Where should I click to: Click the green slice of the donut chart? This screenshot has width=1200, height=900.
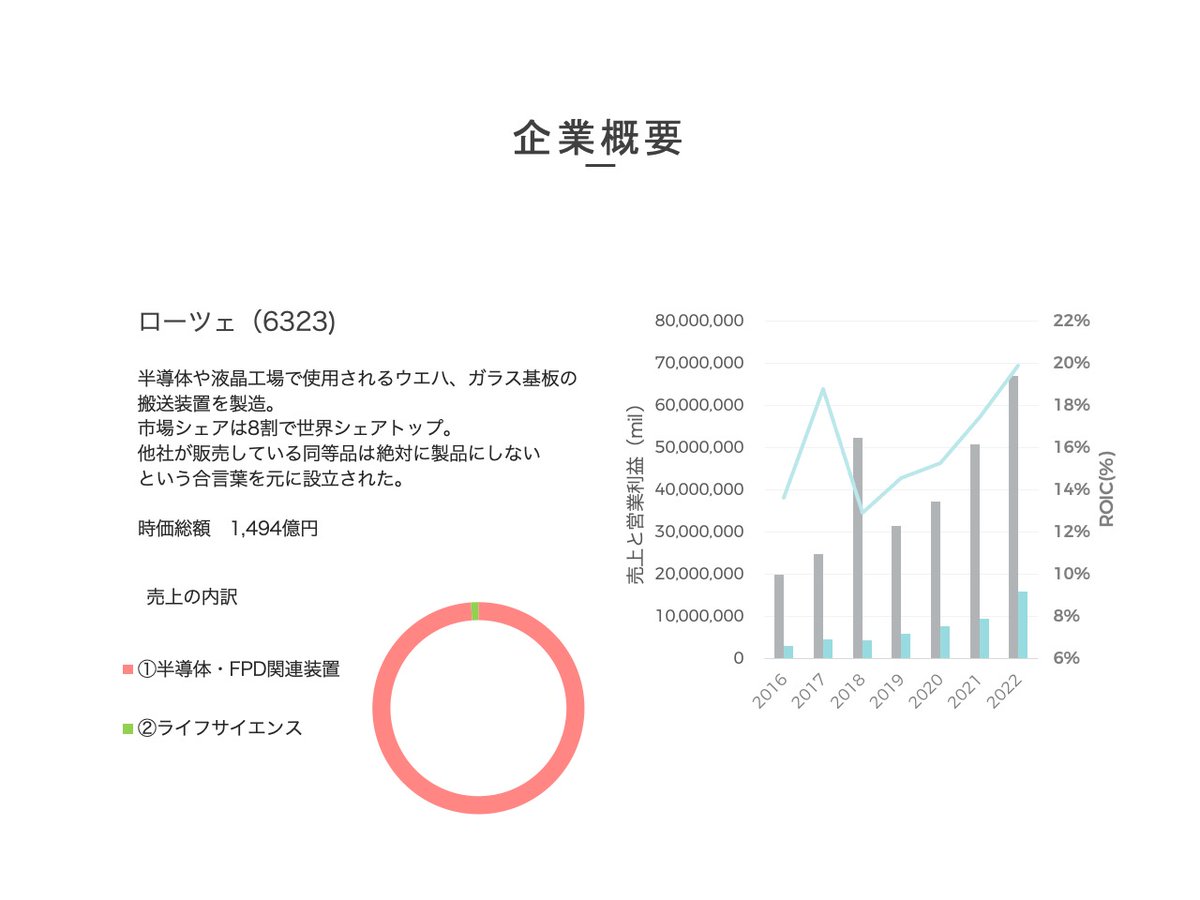point(475,610)
